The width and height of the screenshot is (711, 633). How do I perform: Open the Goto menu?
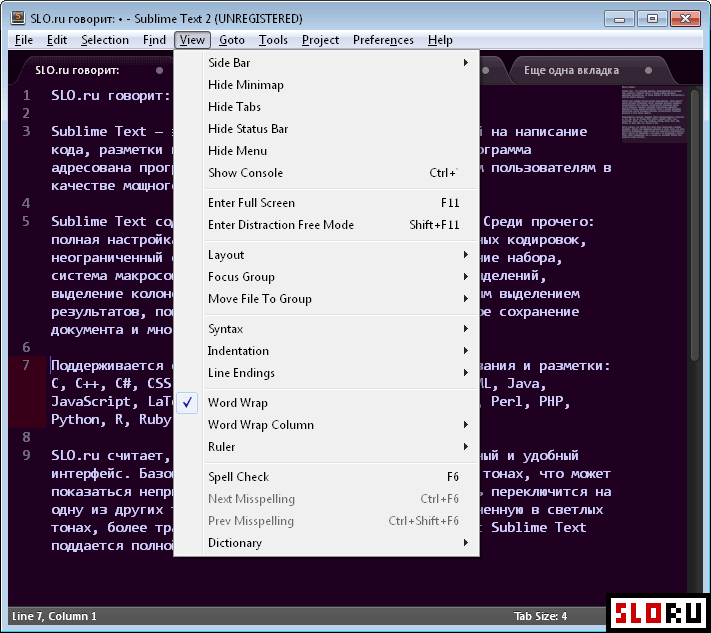[232, 40]
